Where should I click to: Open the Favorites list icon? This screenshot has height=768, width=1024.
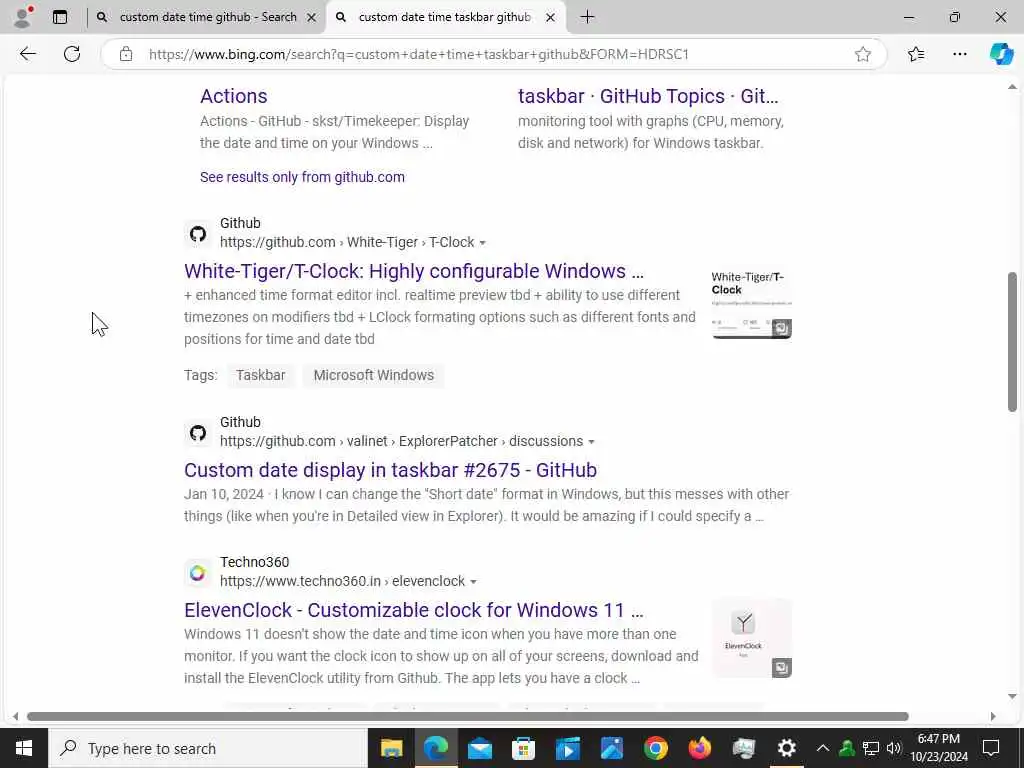point(916,54)
